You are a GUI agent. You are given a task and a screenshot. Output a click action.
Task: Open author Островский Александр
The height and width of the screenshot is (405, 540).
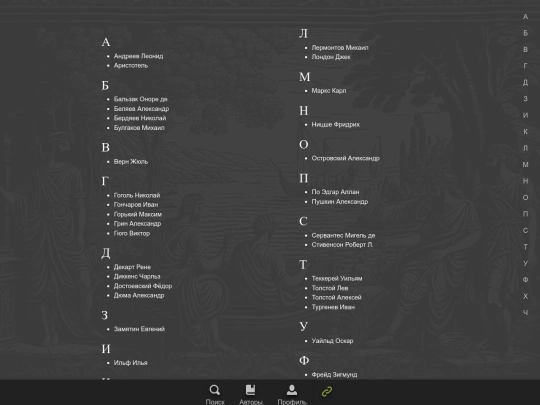coord(345,158)
